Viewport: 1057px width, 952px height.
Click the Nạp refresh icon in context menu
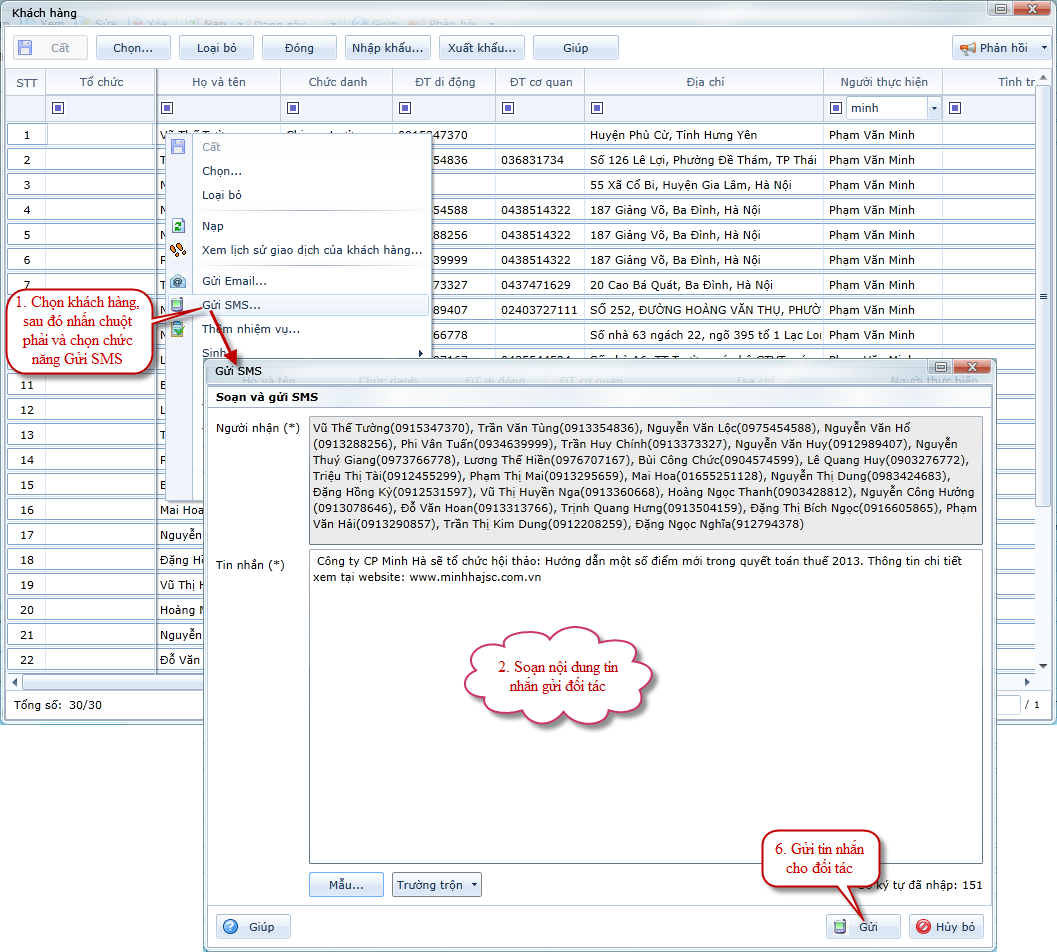[x=179, y=226]
